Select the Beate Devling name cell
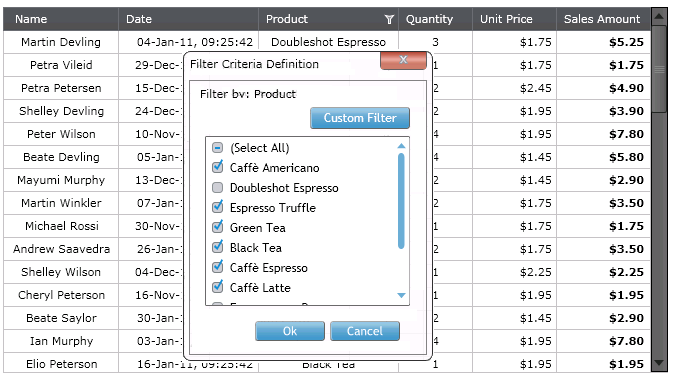673x377 pixels. coord(61,157)
